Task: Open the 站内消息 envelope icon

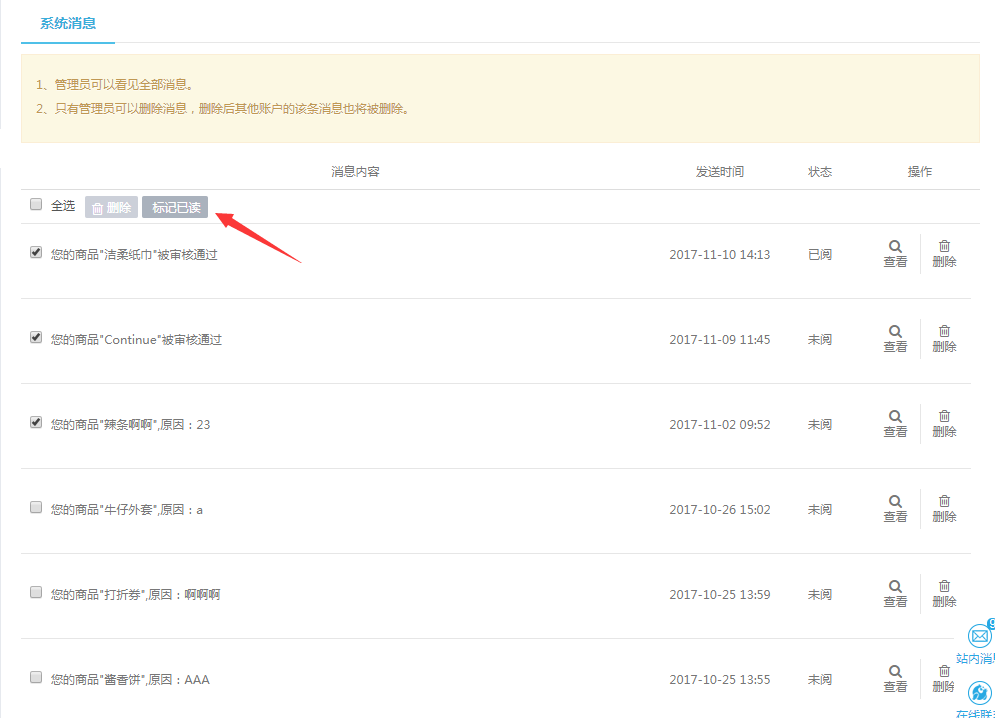Action: click(979, 635)
